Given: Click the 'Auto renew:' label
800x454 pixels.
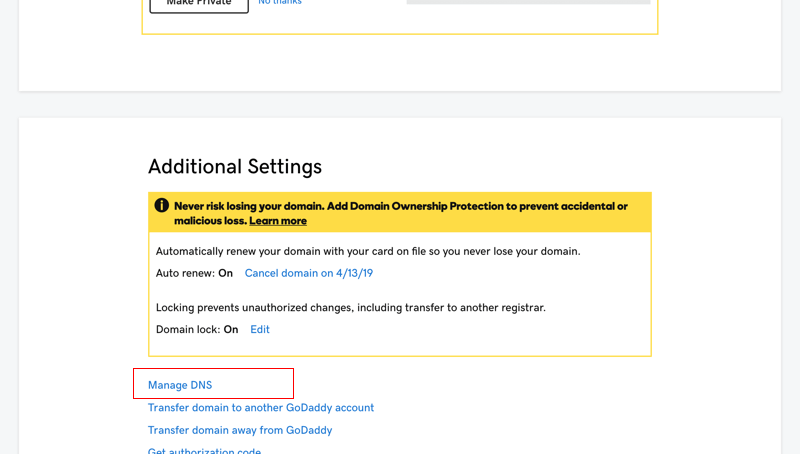Looking at the screenshot, I should [x=185, y=273].
